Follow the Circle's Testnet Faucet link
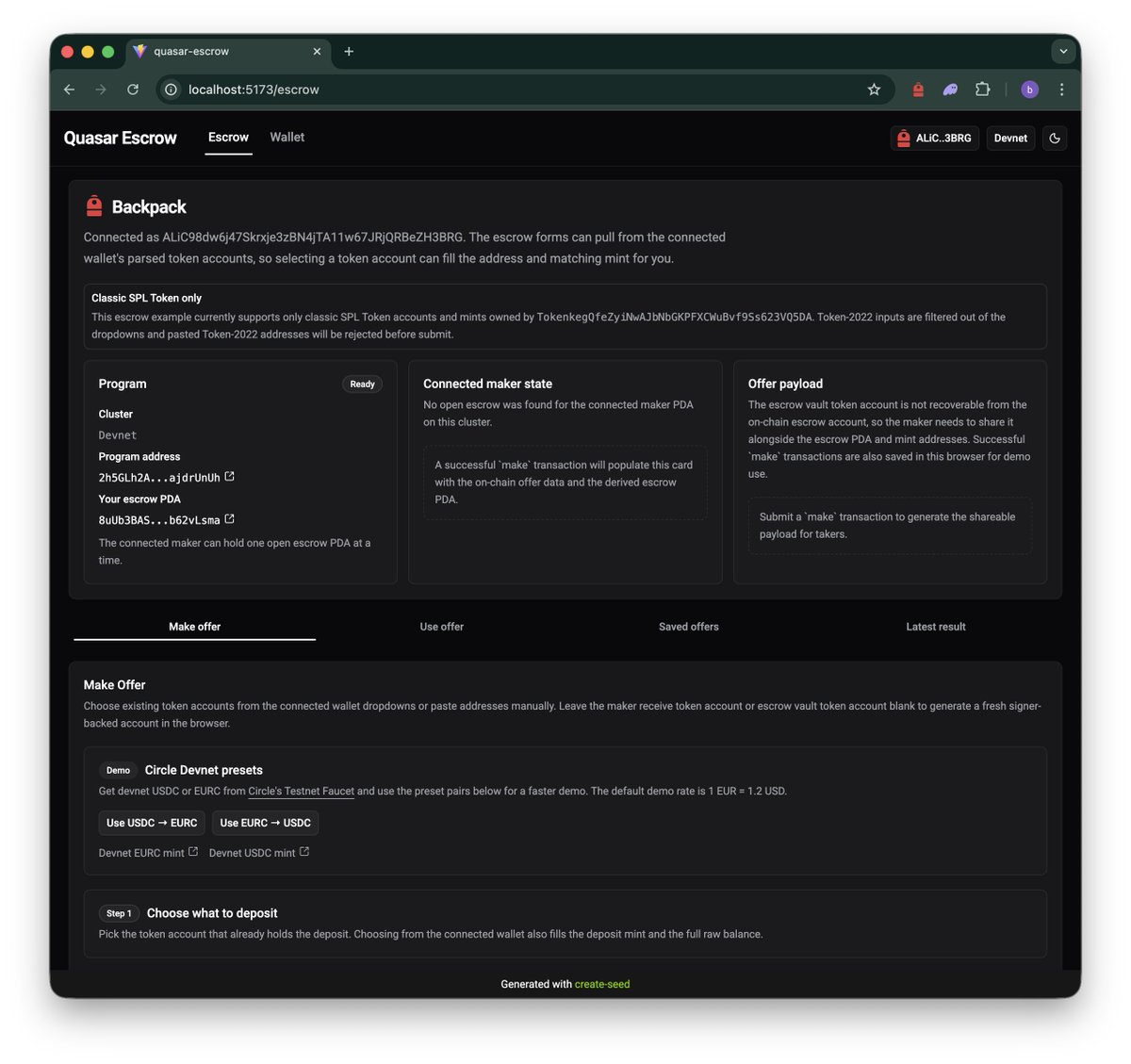The height and width of the screenshot is (1064, 1131). click(x=302, y=792)
